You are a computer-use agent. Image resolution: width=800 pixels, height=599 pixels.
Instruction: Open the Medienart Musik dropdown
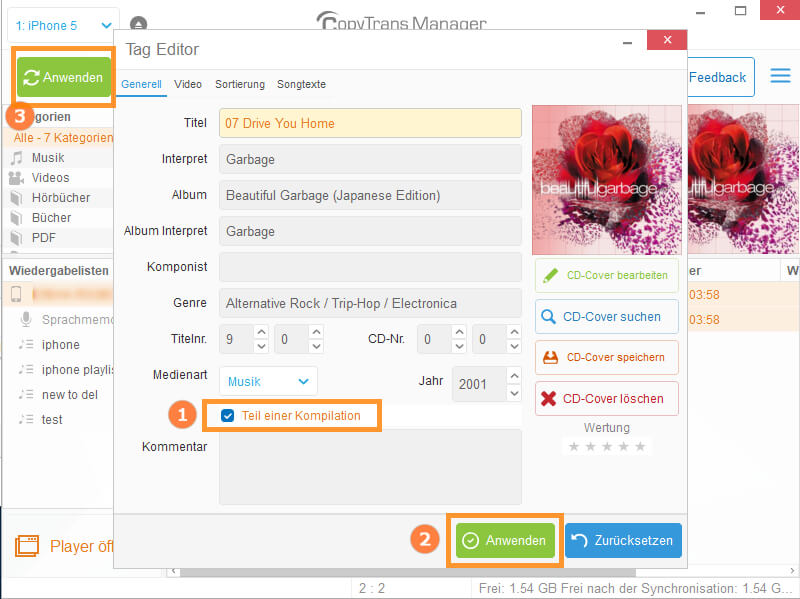coord(268,381)
